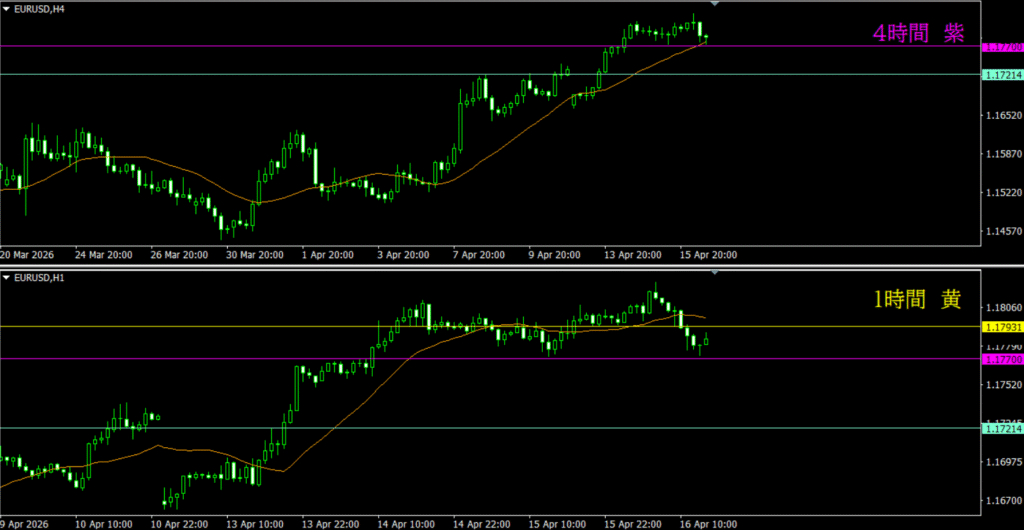Select the EURUSD,H1 chart title
The image size is (1024, 530).
click(x=39, y=277)
